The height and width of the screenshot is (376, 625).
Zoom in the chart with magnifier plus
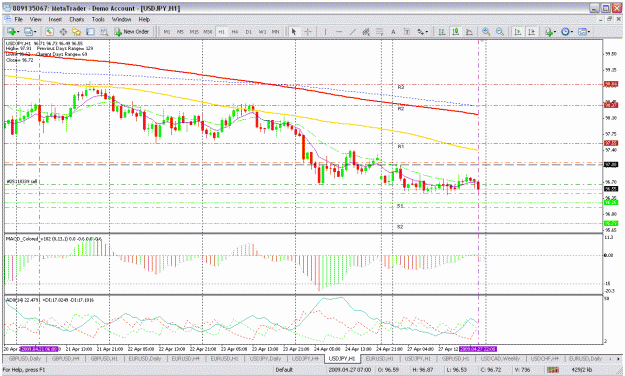point(486,31)
